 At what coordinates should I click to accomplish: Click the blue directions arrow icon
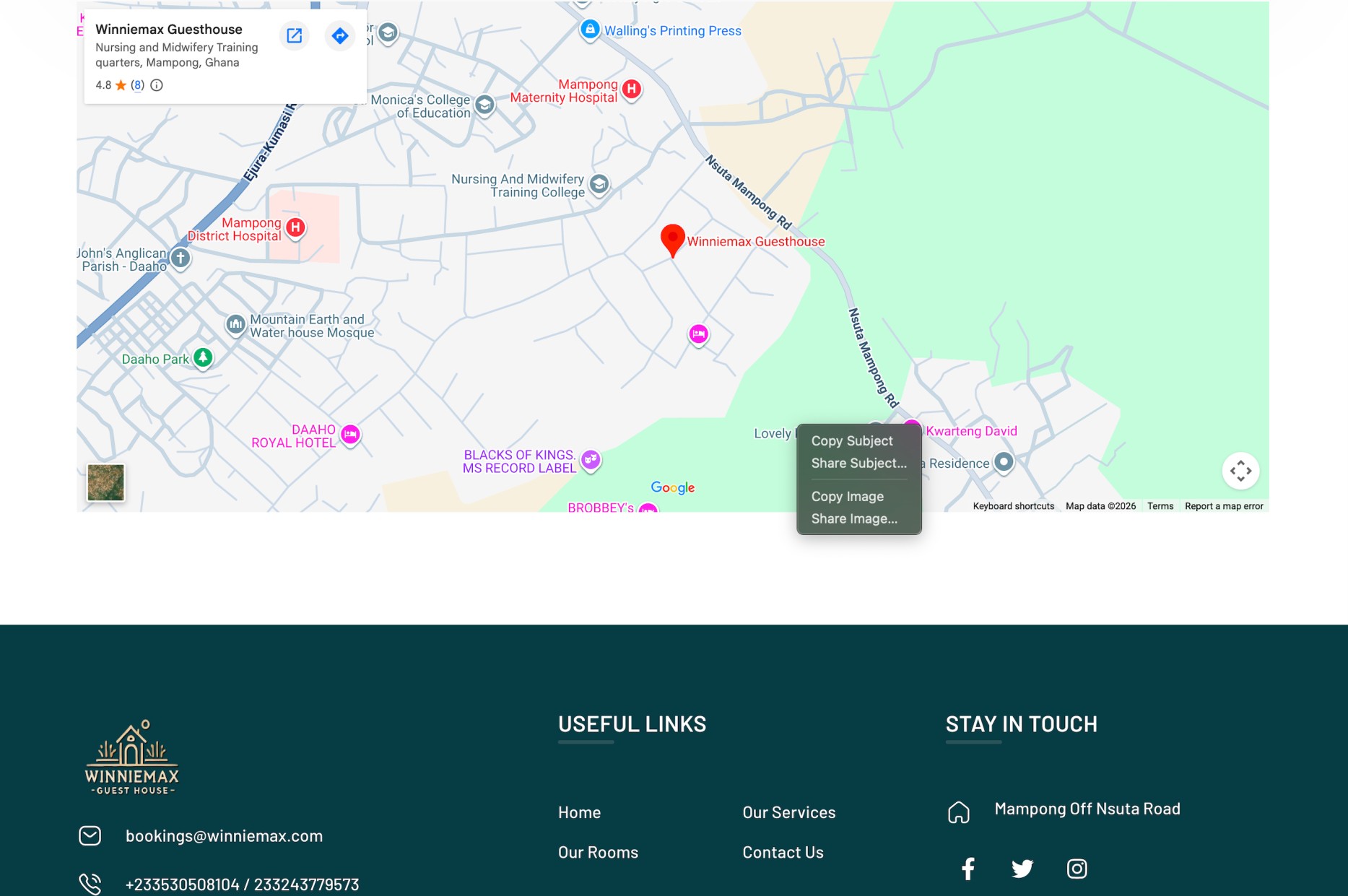tap(340, 35)
